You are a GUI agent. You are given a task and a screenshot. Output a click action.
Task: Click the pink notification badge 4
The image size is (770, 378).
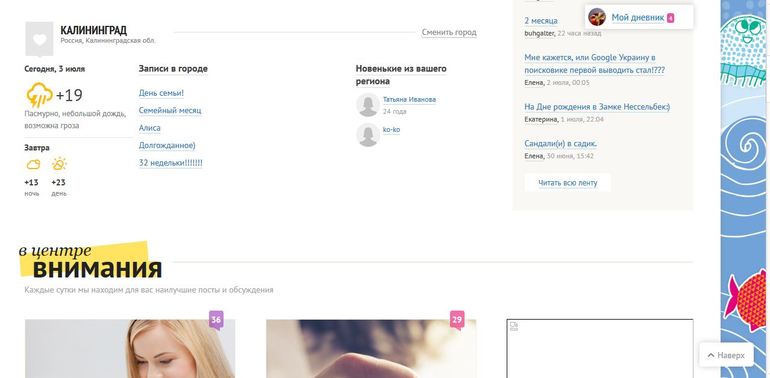click(670, 18)
